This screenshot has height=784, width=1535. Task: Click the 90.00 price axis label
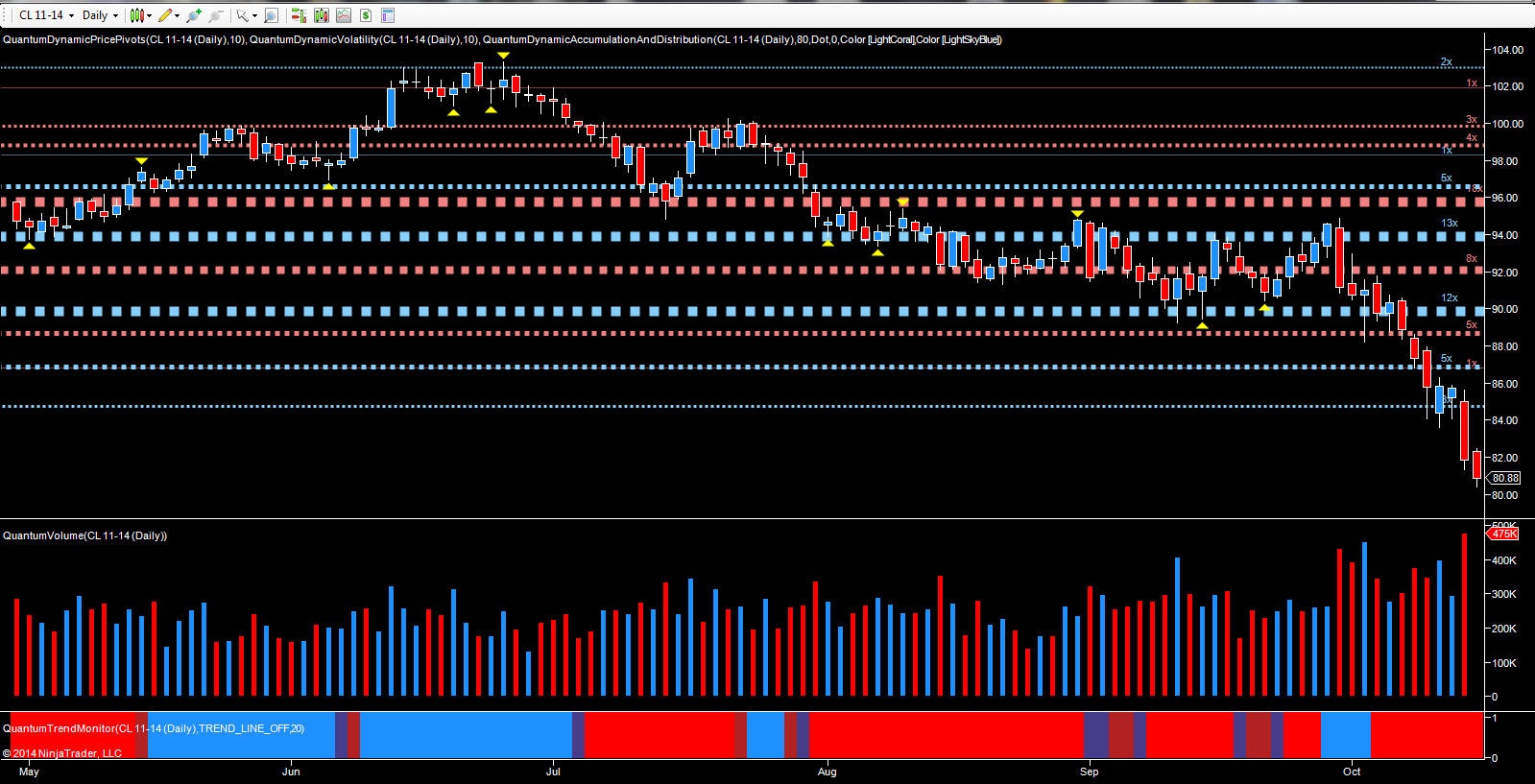click(x=1504, y=309)
